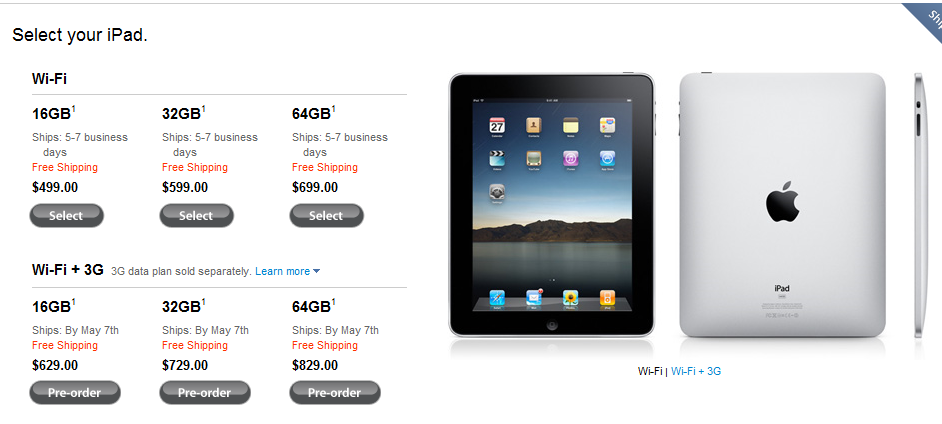Viewport: 942px width, 424px height.
Task: Switch gallery view to Wi-Fi + 3G
Action: pos(696,371)
